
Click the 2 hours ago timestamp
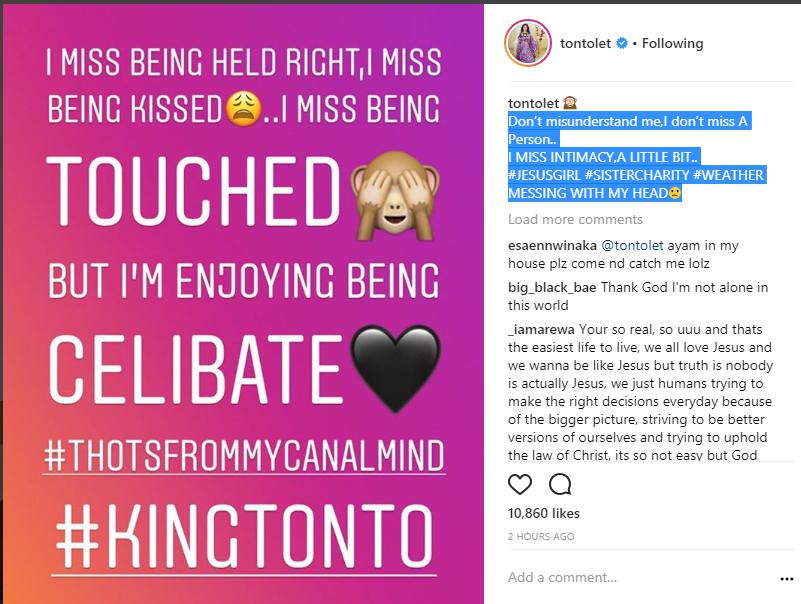point(541,537)
